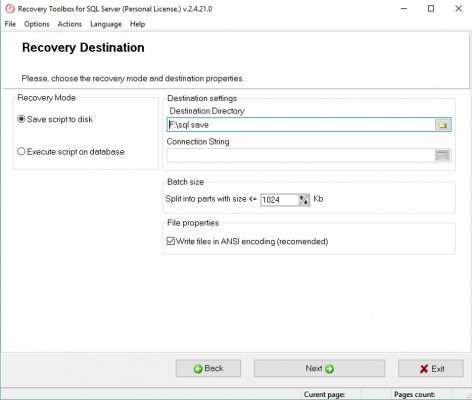Click the red X icon on the Exit button
This screenshot has height=400, width=472.
click(x=424, y=369)
